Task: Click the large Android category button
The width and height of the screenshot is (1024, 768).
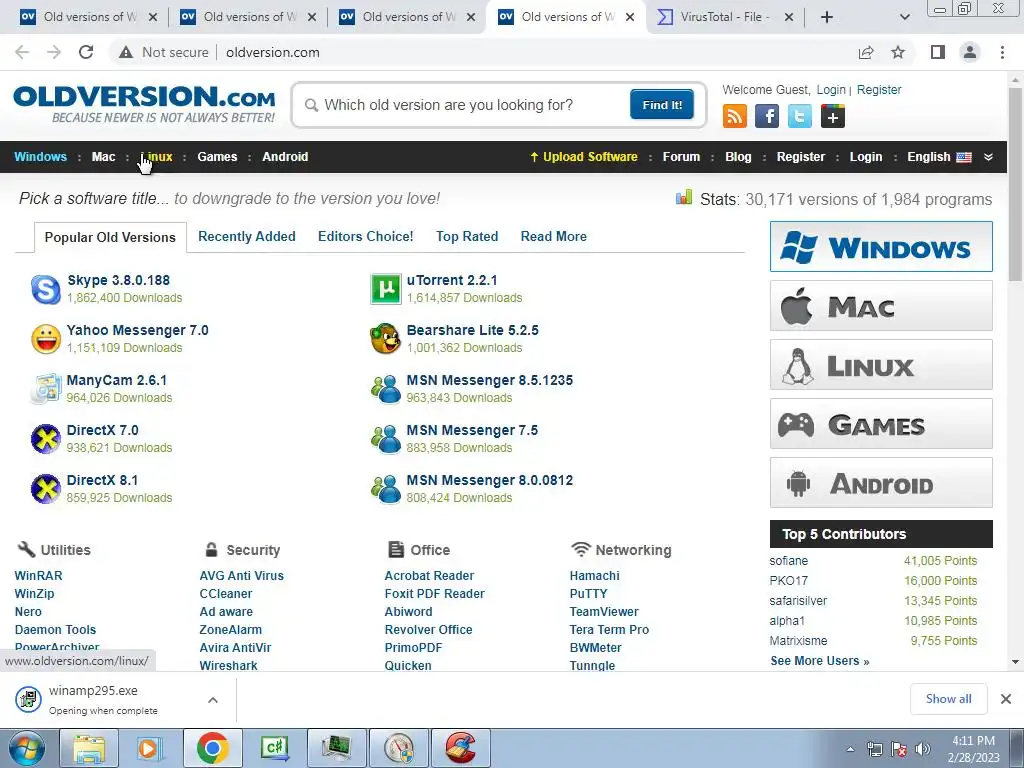Action: [x=881, y=483]
